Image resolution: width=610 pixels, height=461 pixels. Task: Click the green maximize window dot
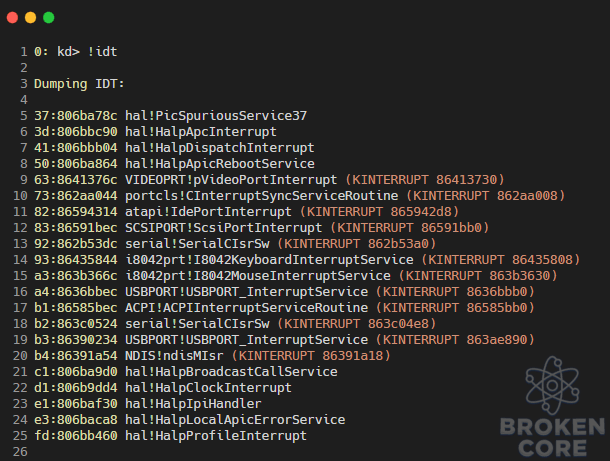click(x=49, y=18)
